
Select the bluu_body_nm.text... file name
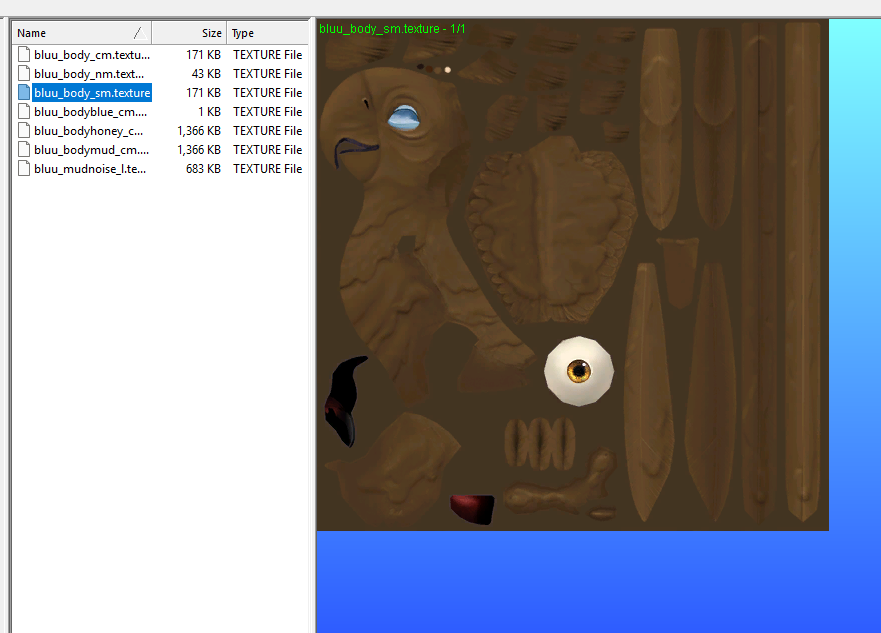coord(89,74)
